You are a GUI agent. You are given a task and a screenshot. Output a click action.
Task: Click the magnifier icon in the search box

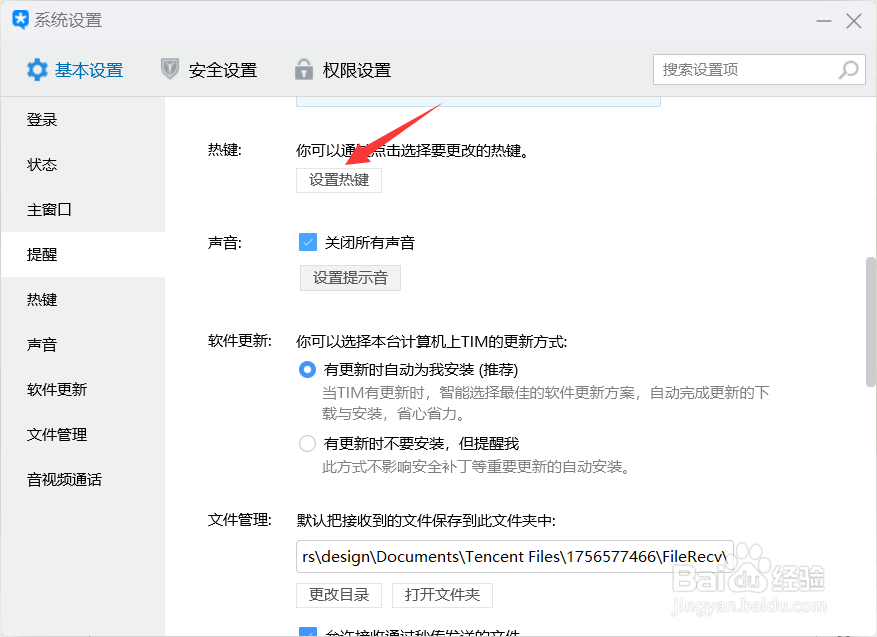pos(847,69)
